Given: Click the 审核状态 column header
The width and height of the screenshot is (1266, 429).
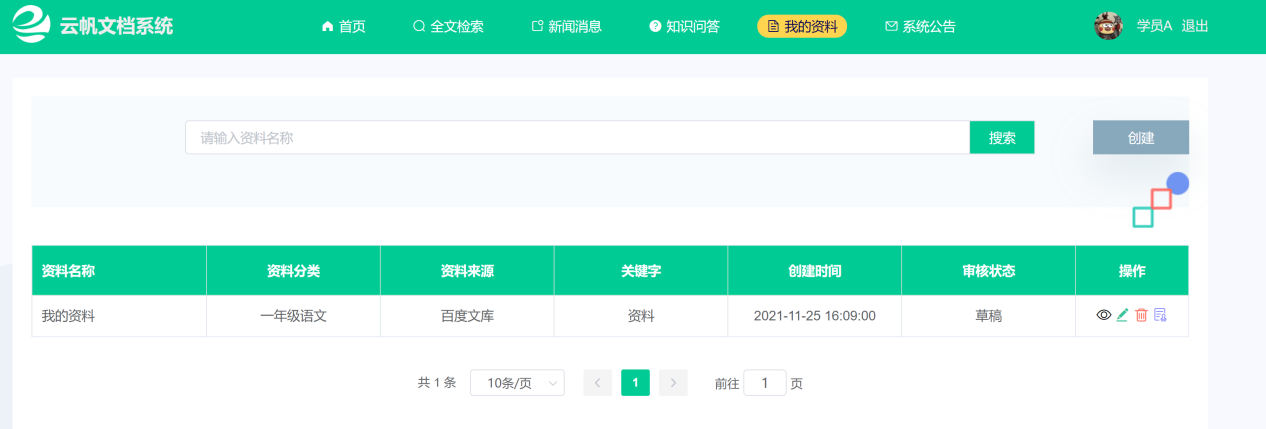Looking at the screenshot, I should click(x=988, y=271).
